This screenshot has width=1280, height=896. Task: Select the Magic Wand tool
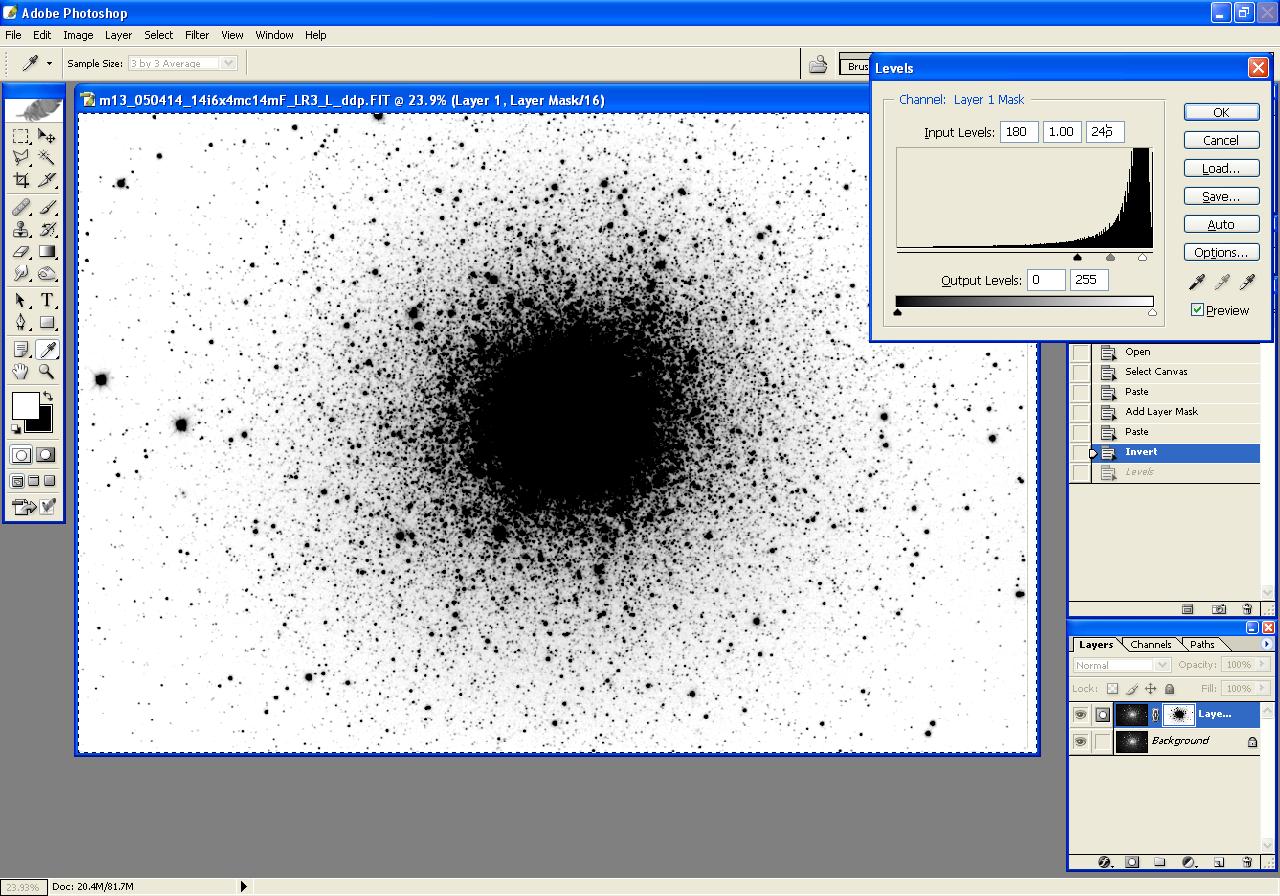coord(47,158)
